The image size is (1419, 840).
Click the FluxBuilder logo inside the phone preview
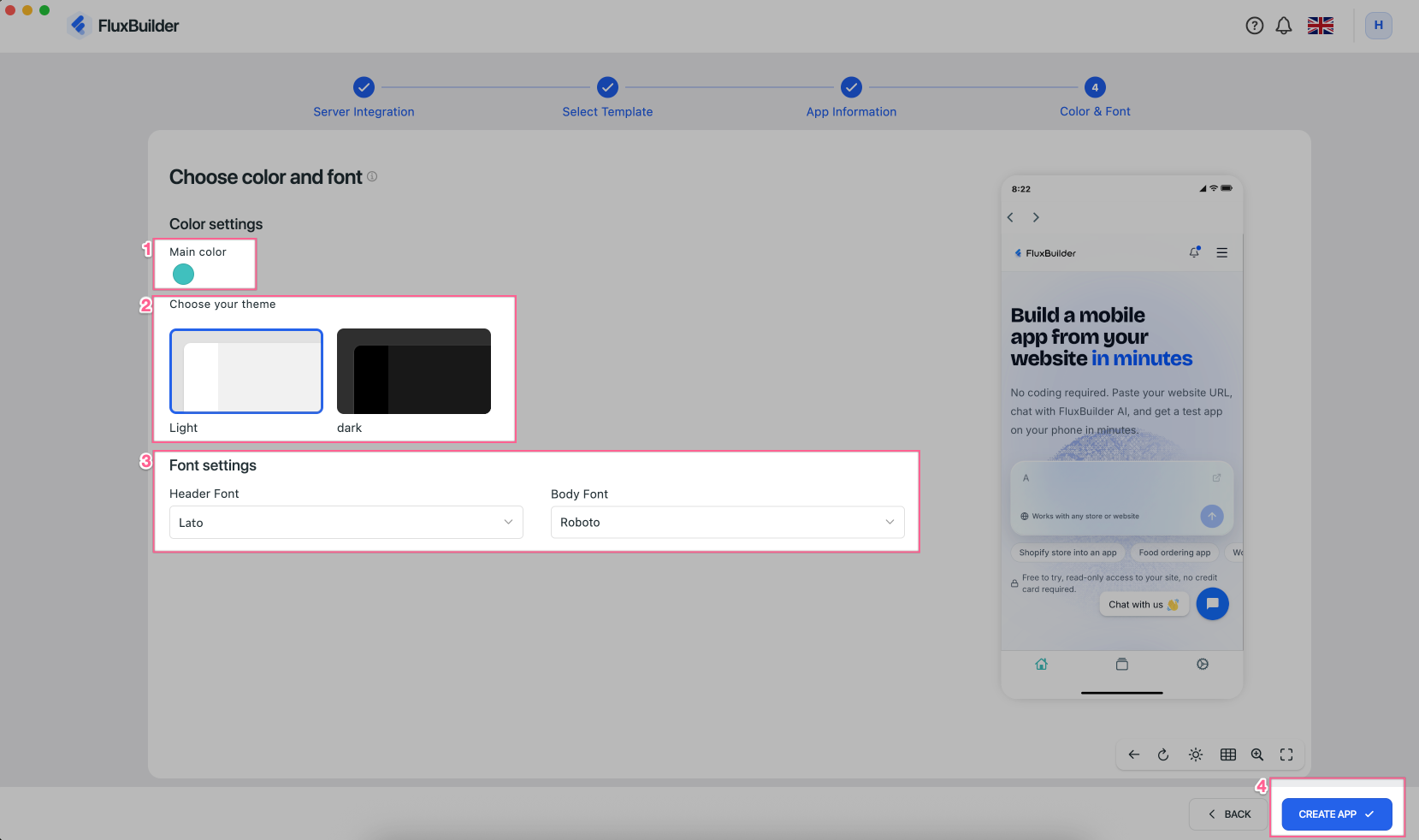pos(1044,253)
